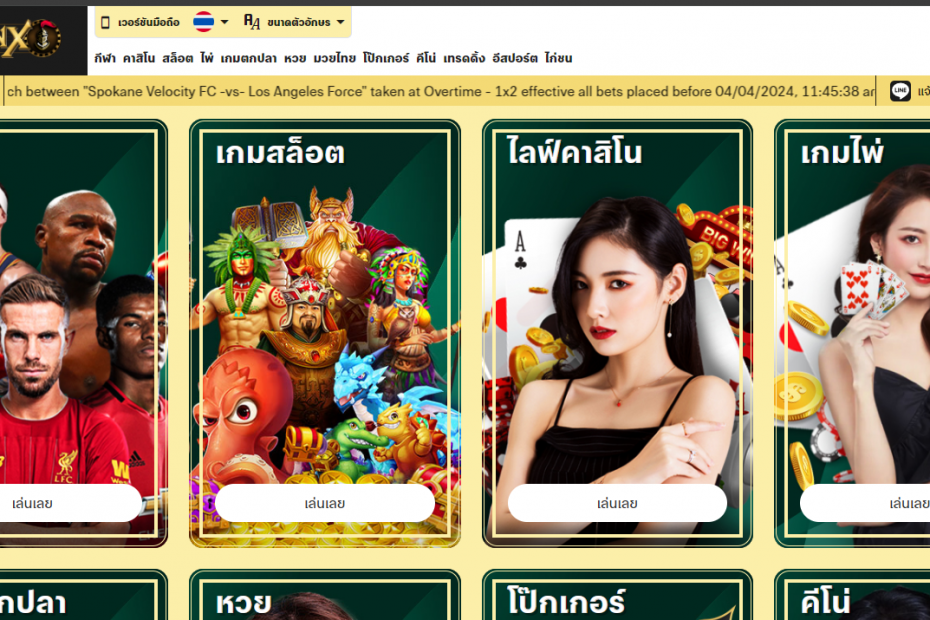This screenshot has width=930, height=620.
Task: Click the site logo at the top left
Action: pyautogui.click(x=30, y=39)
